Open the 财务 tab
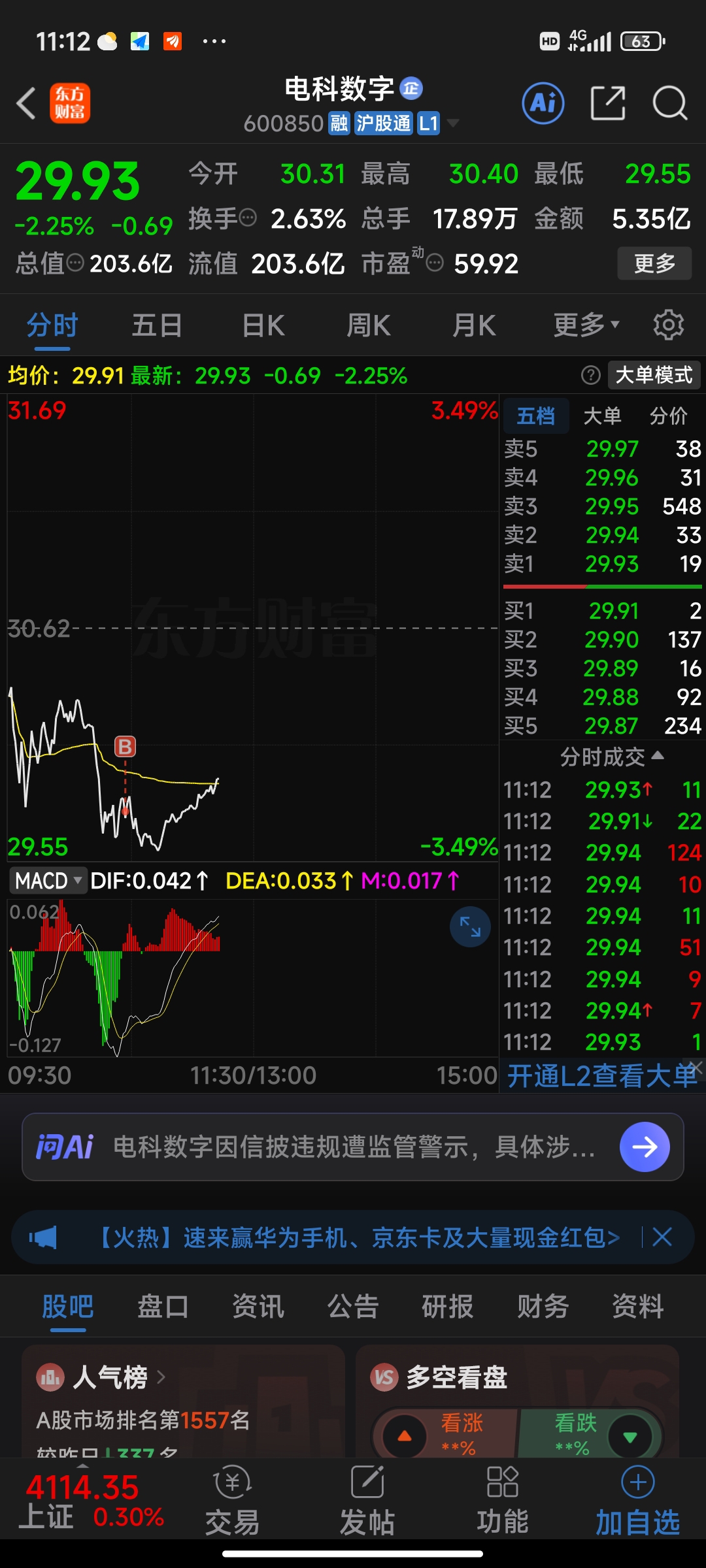Viewport: 706px width, 1568px height. click(x=543, y=1306)
